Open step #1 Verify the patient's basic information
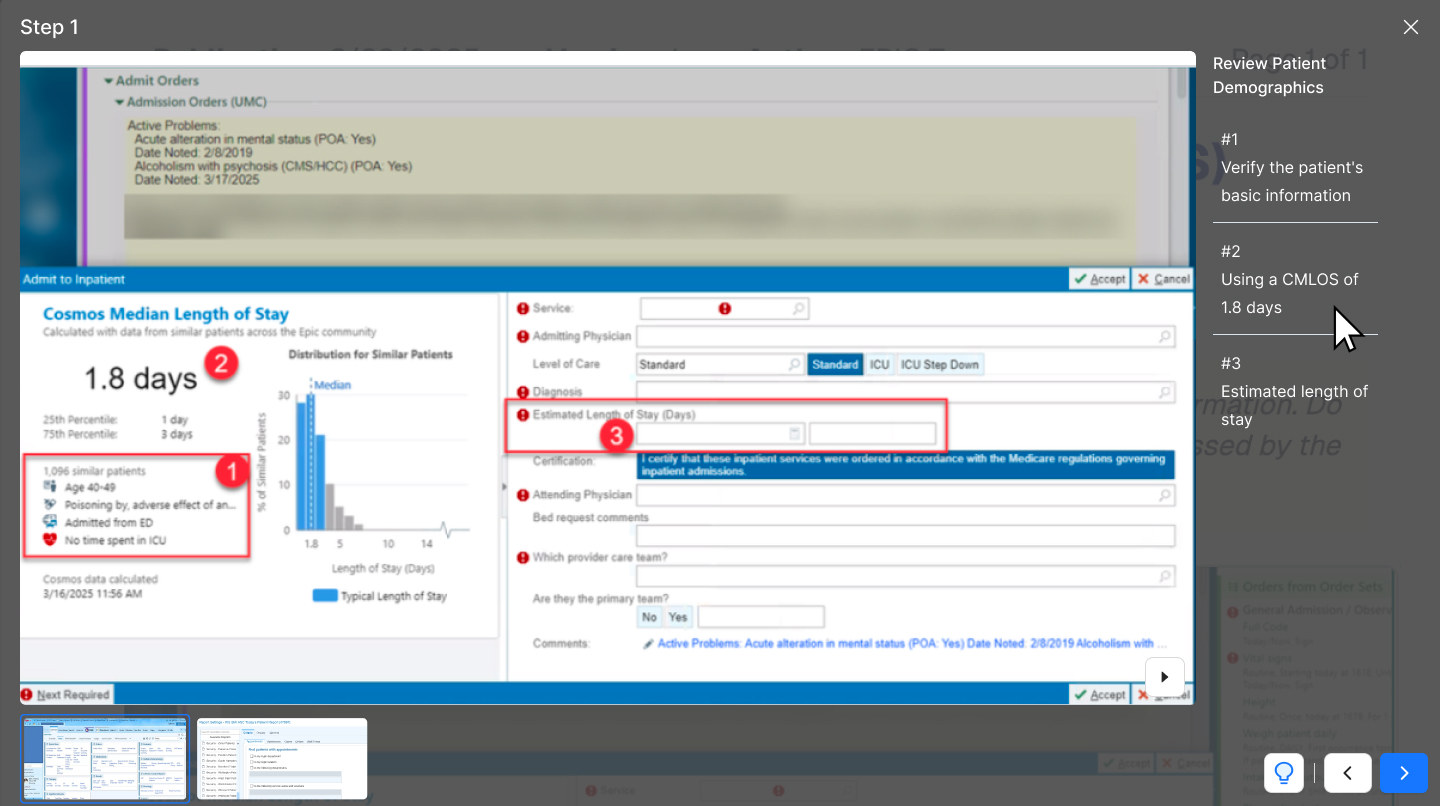Image resolution: width=1440 pixels, height=806 pixels. 1295,167
